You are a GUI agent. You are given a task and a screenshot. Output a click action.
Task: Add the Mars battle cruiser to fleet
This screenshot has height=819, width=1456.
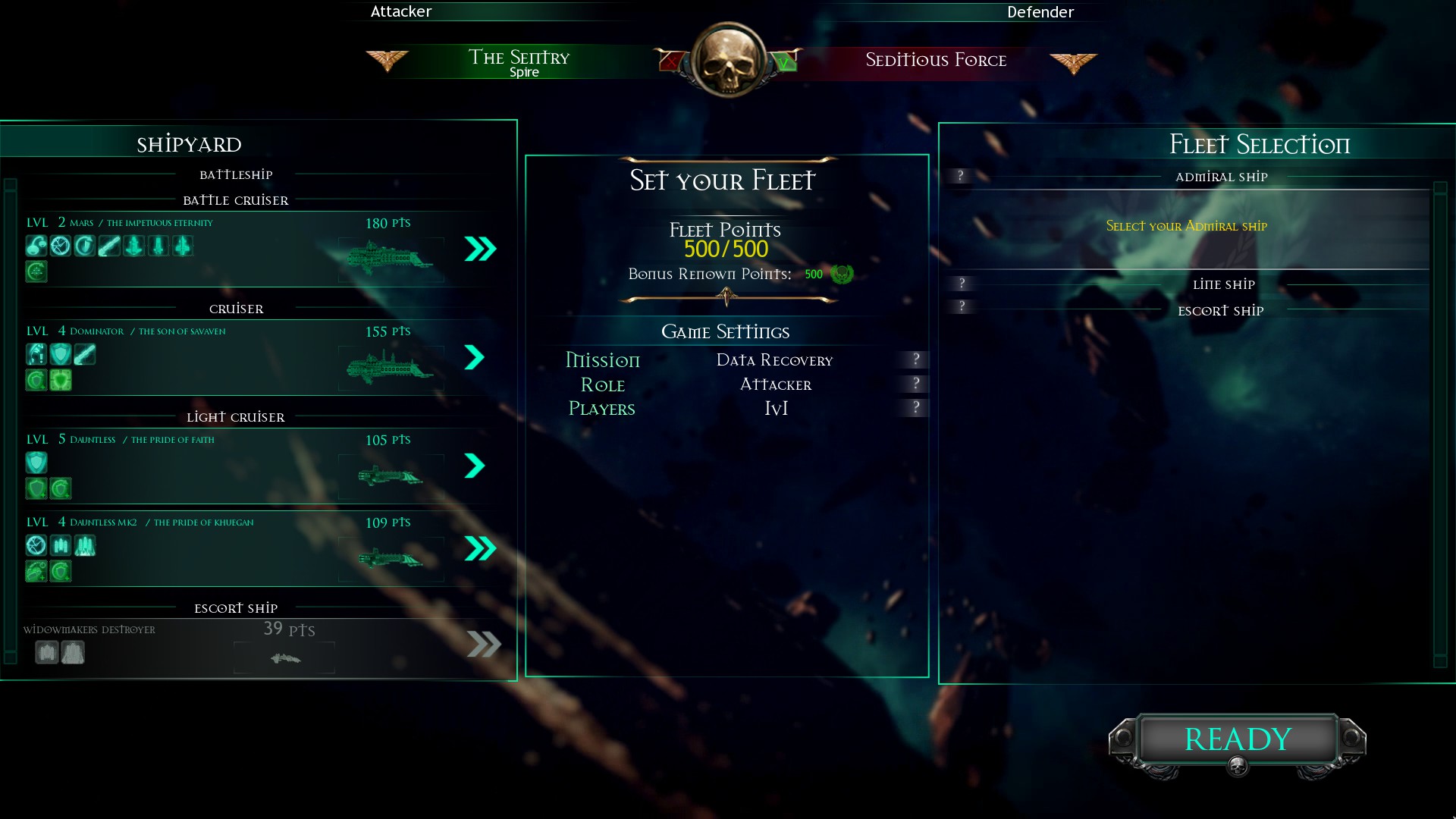[480, 249]
